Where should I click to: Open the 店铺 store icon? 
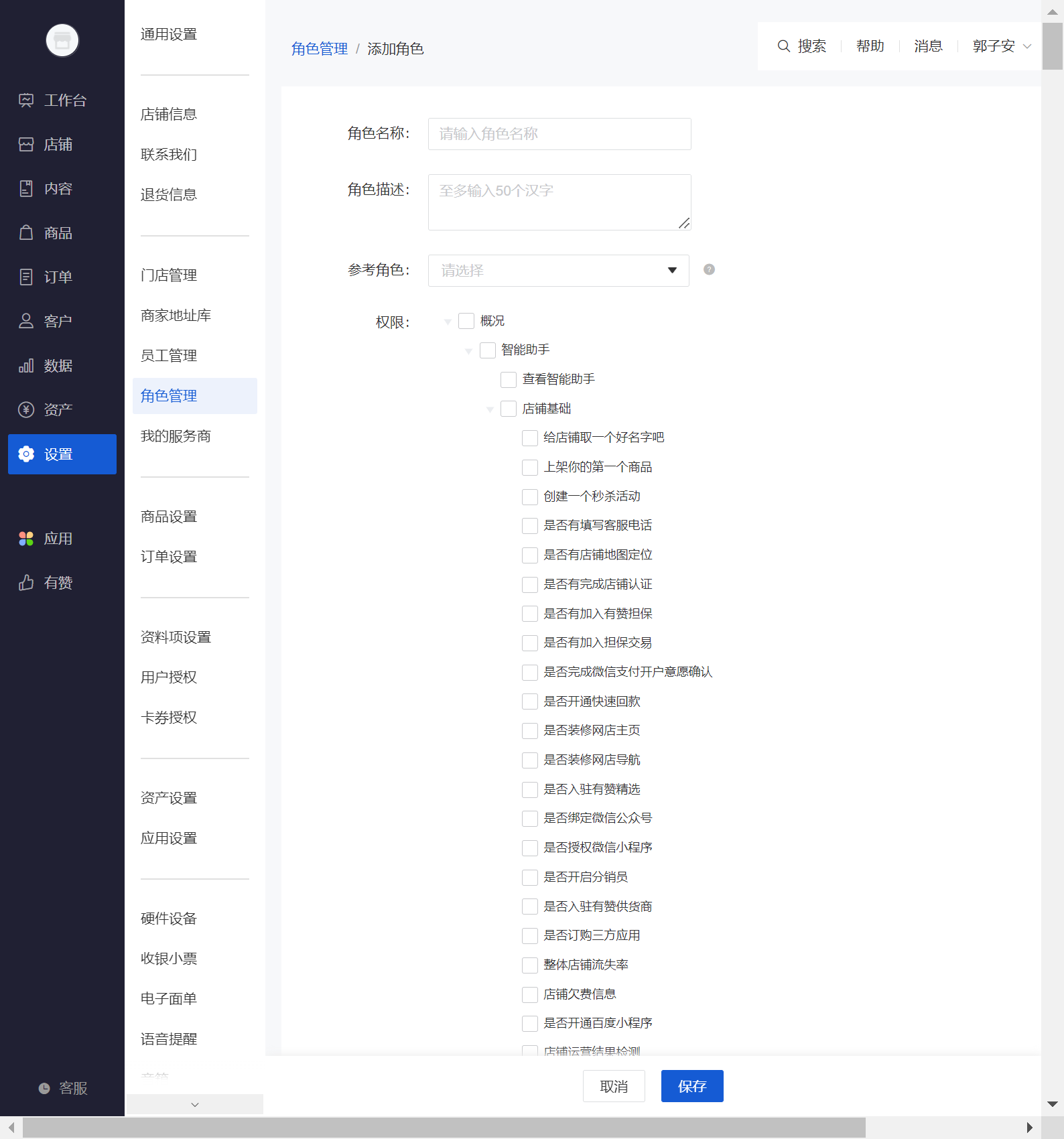26,145
